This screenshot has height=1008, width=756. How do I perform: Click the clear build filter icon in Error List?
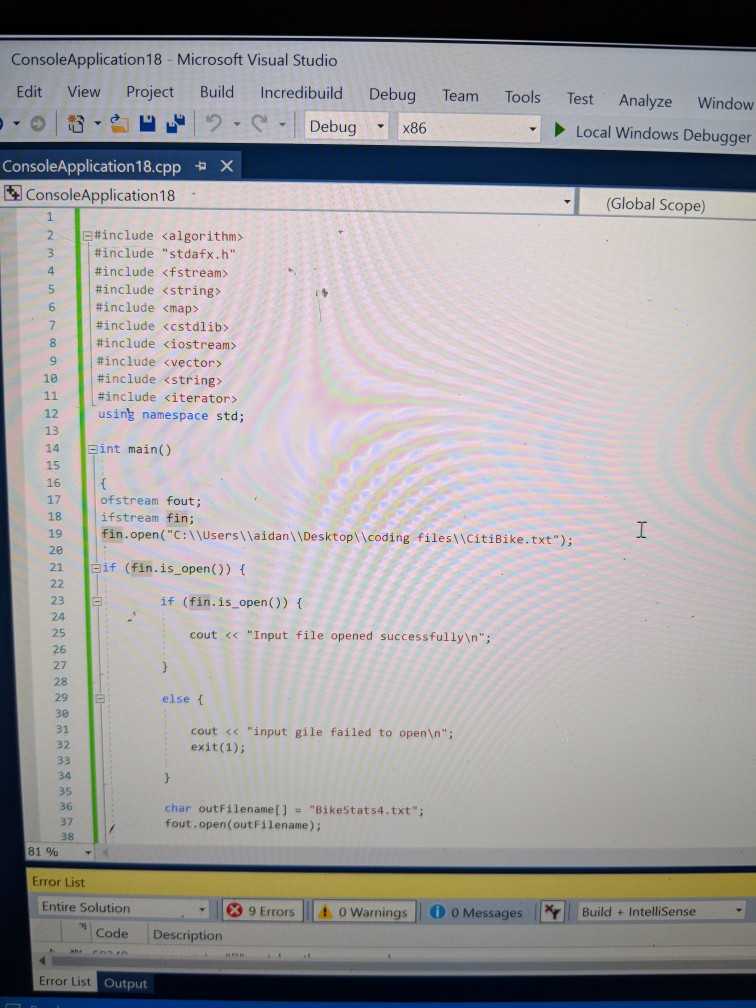(552, 911)
